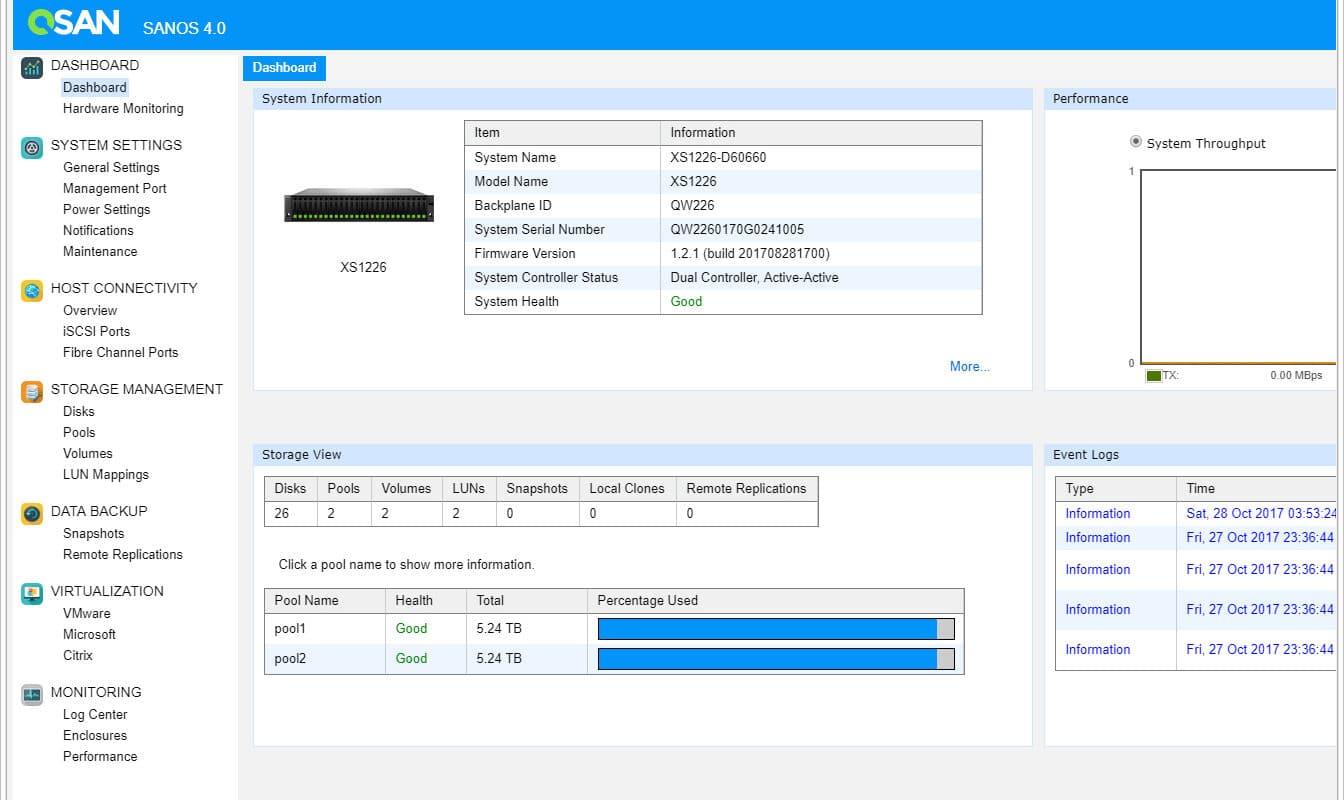Image resolution: width=1344 pixels, height=800 pixels.
Task: Click the Monitoring pulse icon
Action: coord(32,695)
